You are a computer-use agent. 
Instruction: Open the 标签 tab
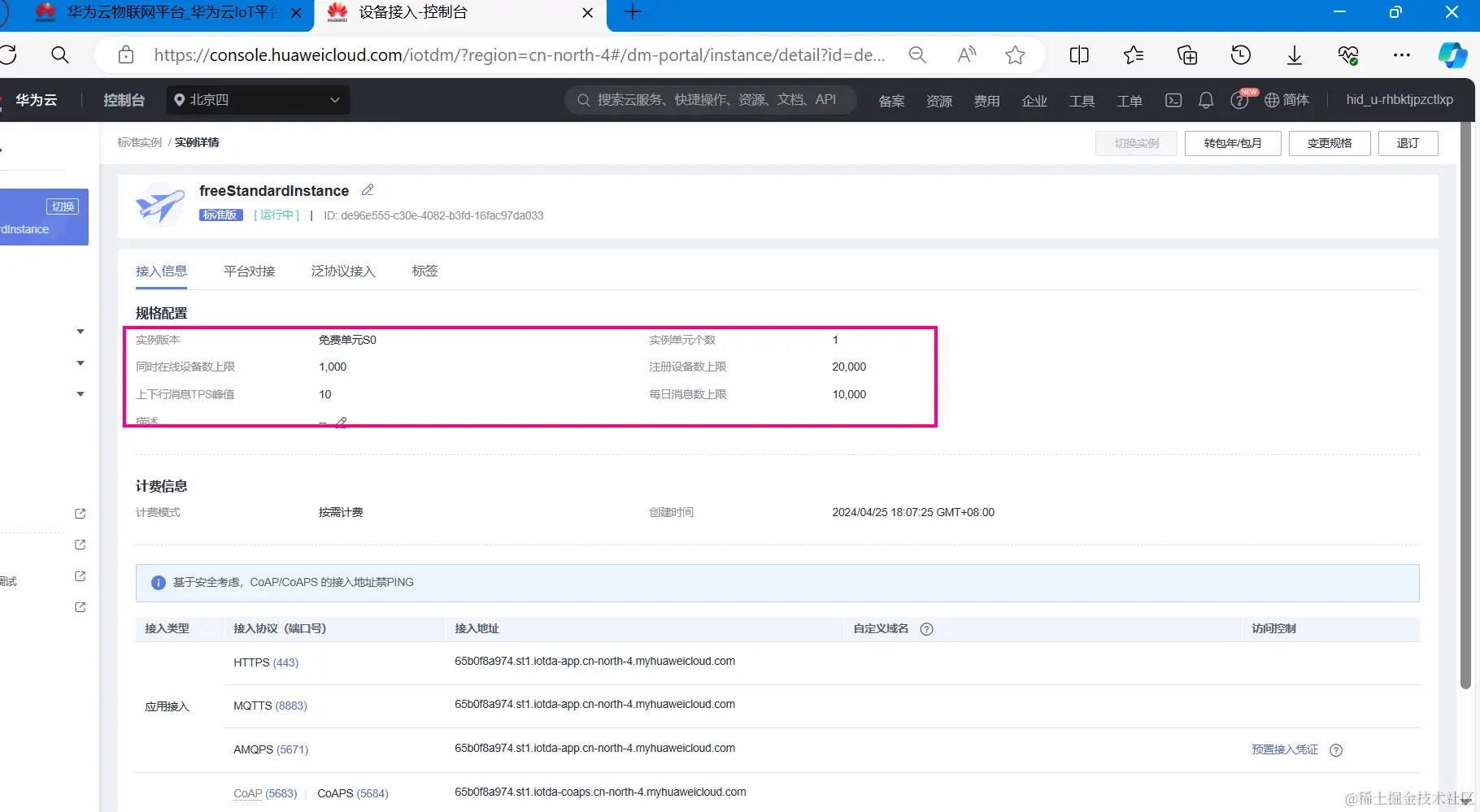coord(424,271)
